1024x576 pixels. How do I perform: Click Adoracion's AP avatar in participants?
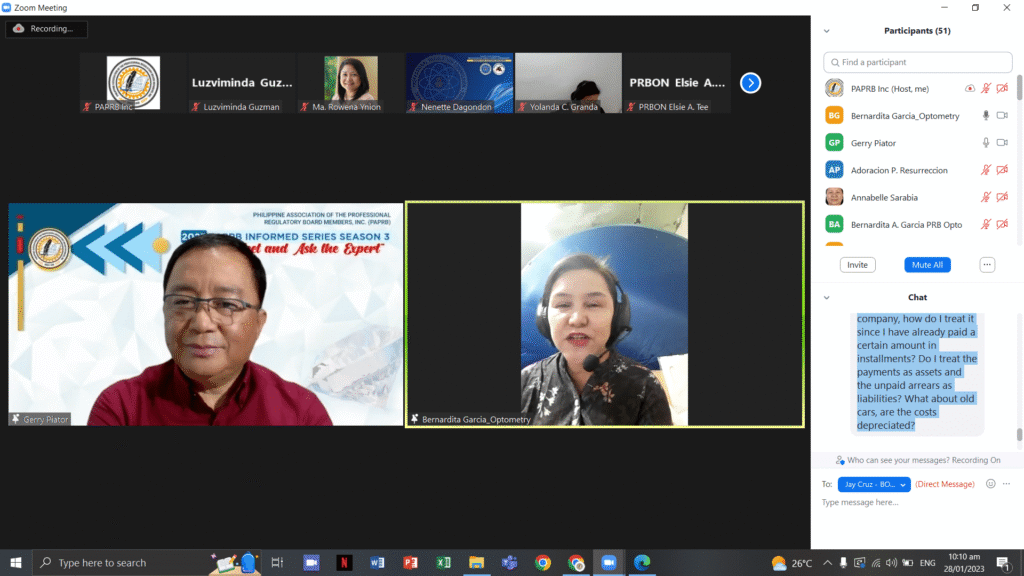[x=834, y=170]
